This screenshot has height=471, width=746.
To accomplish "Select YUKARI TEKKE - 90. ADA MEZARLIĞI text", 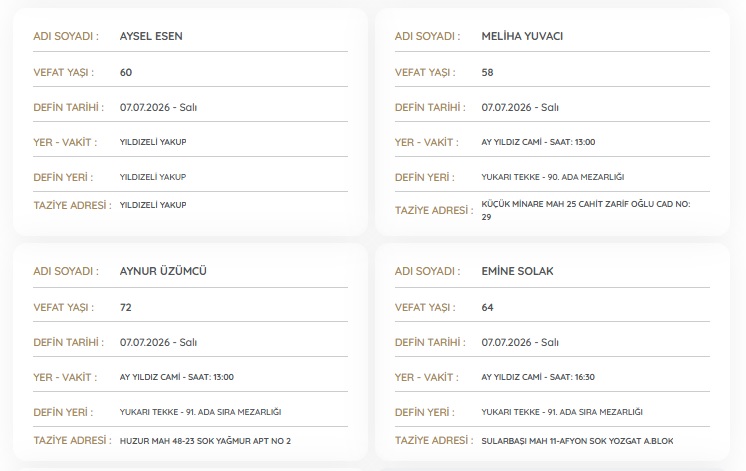I will click(x=552, y=177).
